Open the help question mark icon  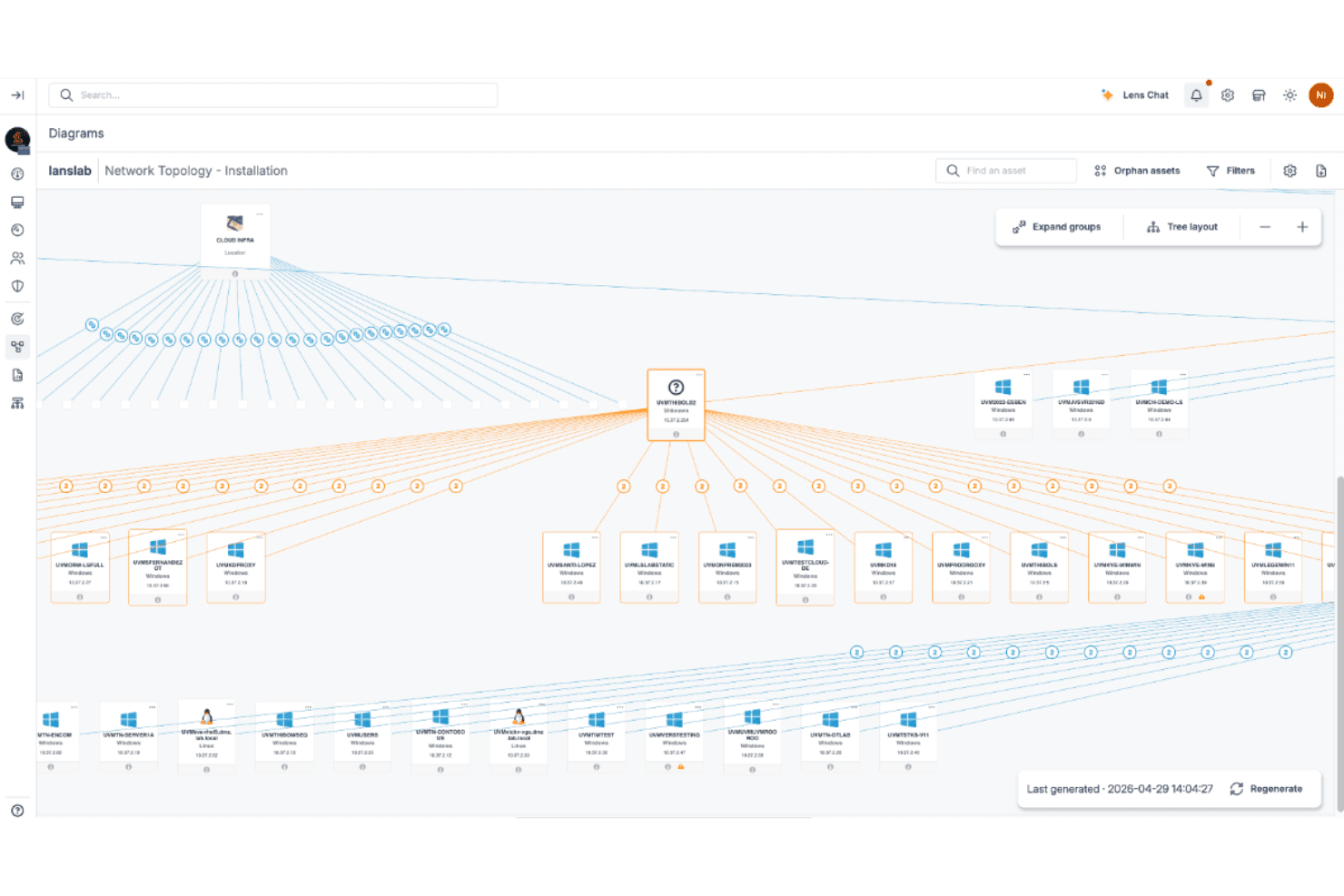click(17, 811)
